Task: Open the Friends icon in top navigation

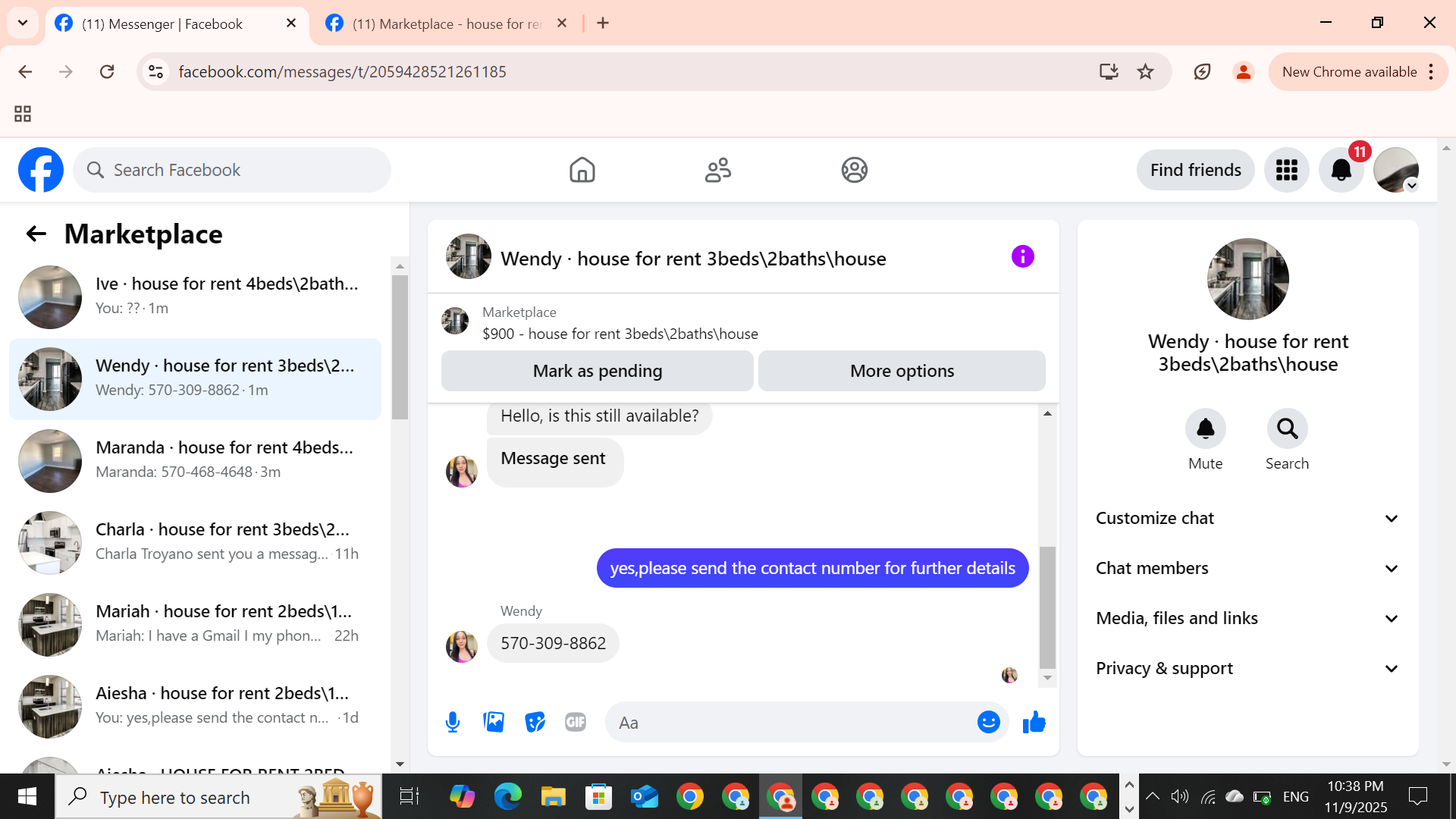Action: tap(718, 170)
